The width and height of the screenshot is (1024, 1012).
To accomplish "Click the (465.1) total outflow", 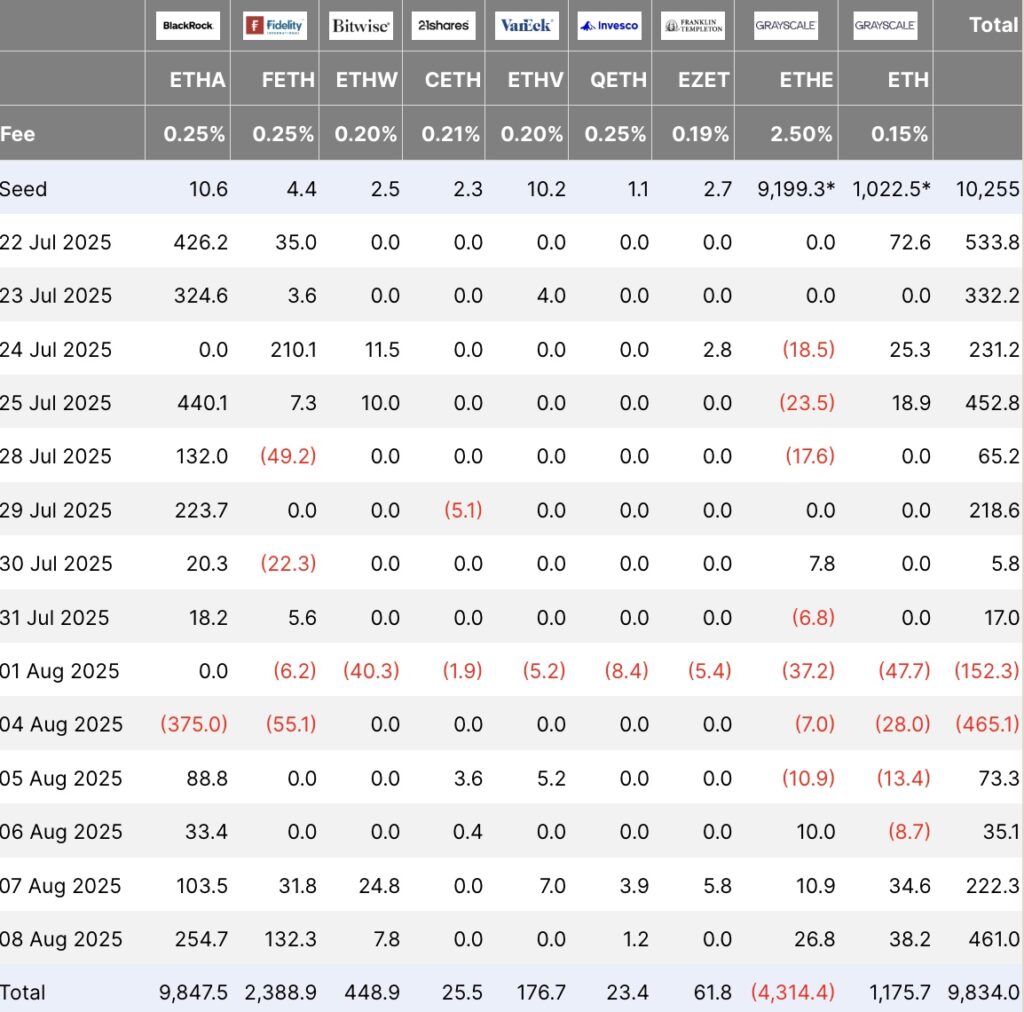I will click(987, 725).
